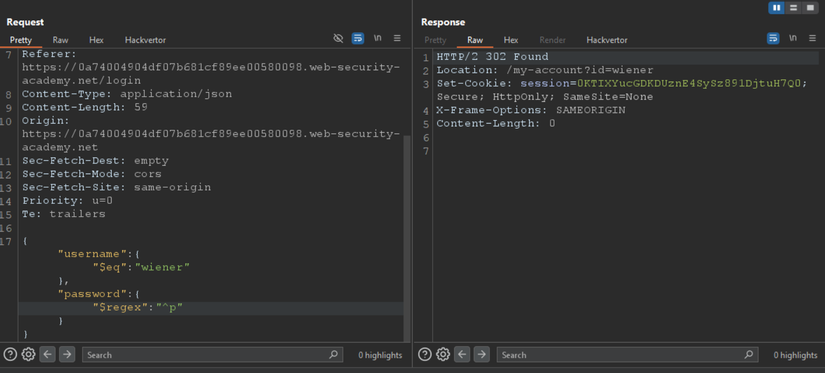Click Request 0 highlights label

coord(380,355)
